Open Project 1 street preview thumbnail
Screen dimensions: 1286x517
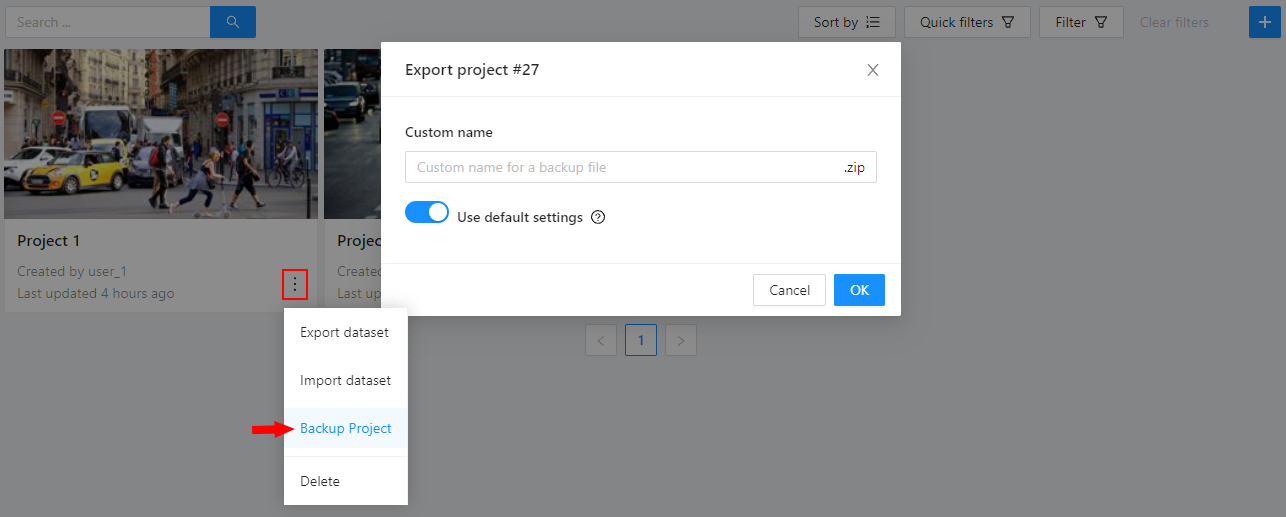(160, 134)
